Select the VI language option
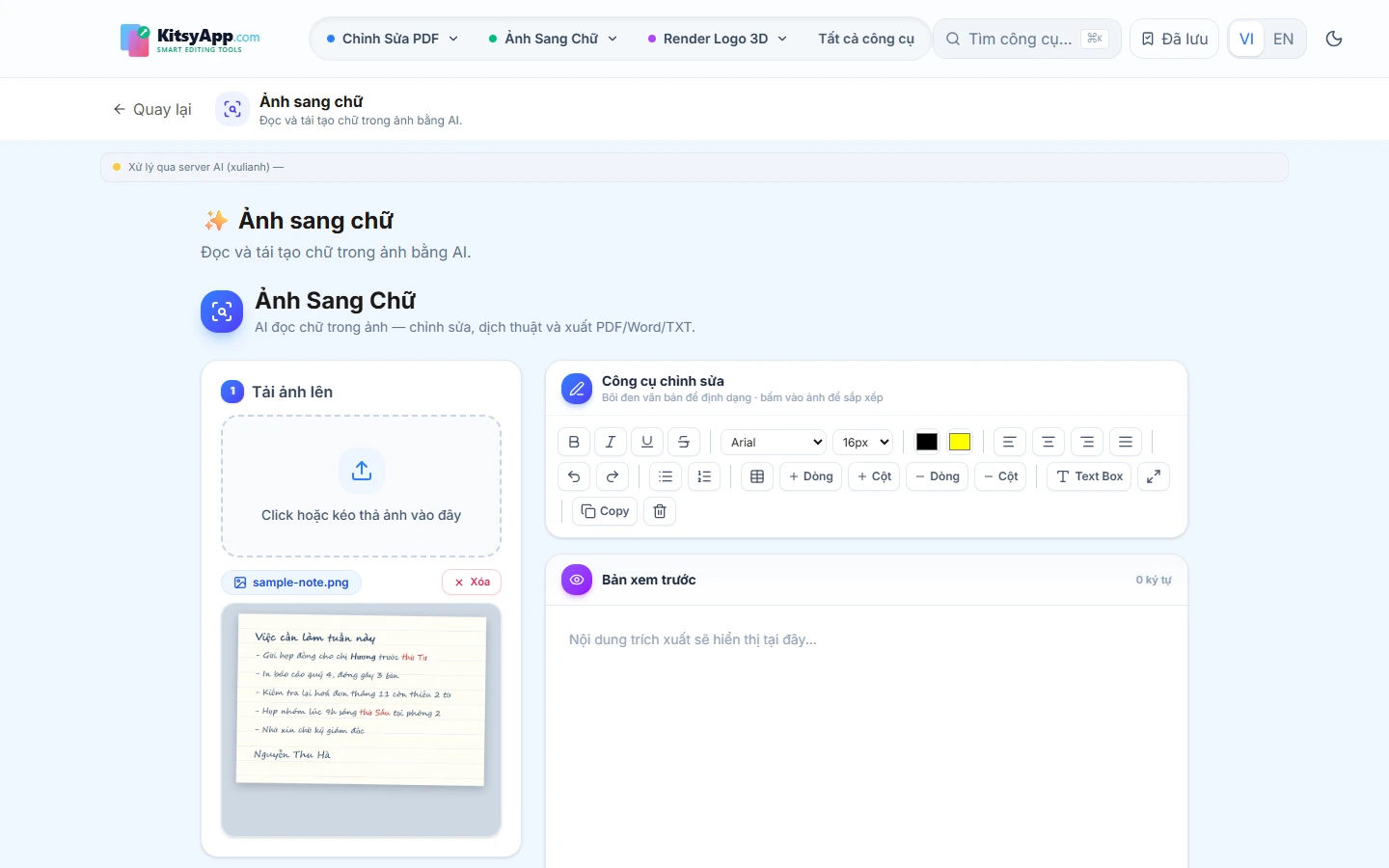The width and height of the screenshot is (1389, 868). [1246, 39]
